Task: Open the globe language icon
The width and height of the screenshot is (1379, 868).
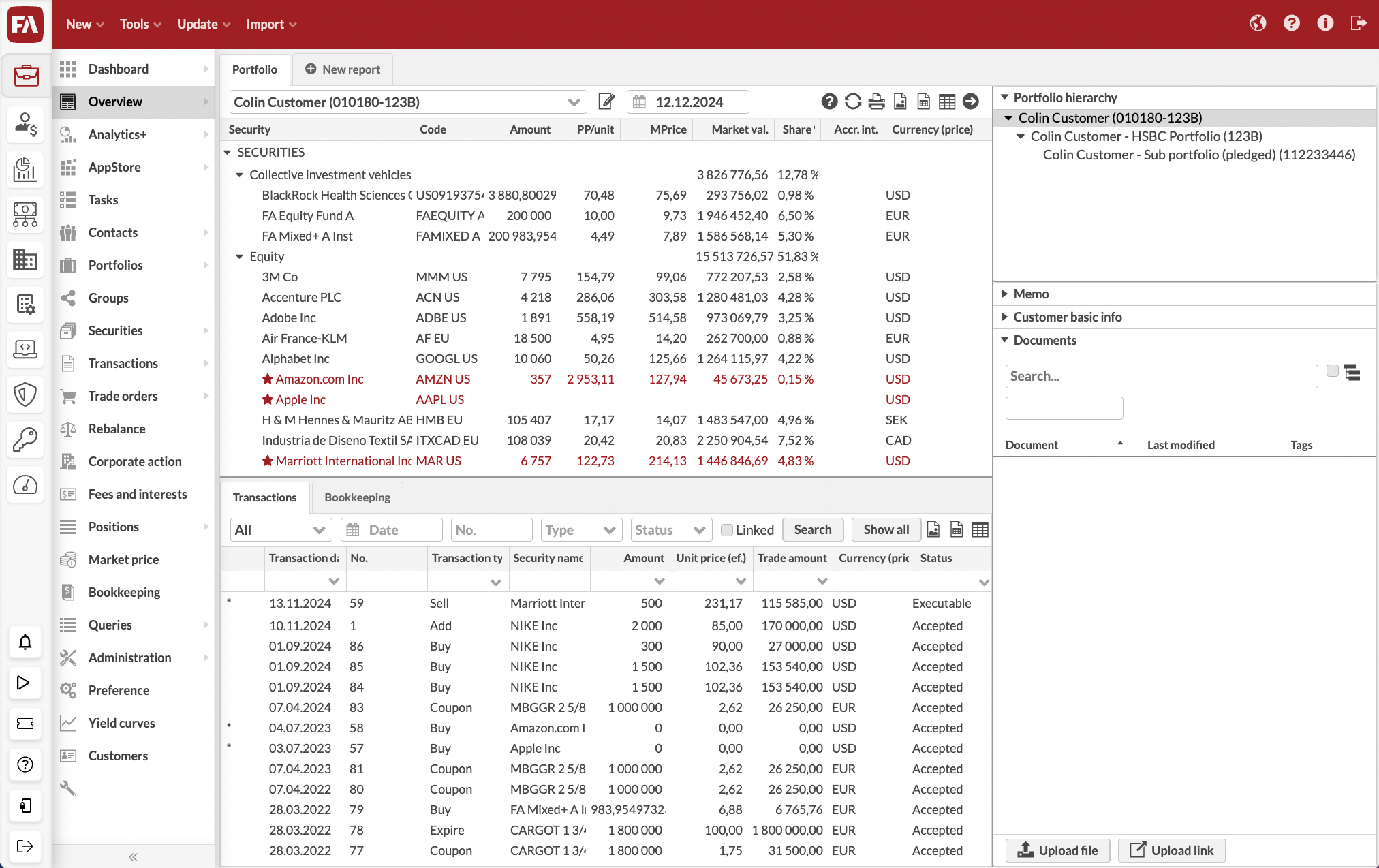Action: coord(1258,24)
